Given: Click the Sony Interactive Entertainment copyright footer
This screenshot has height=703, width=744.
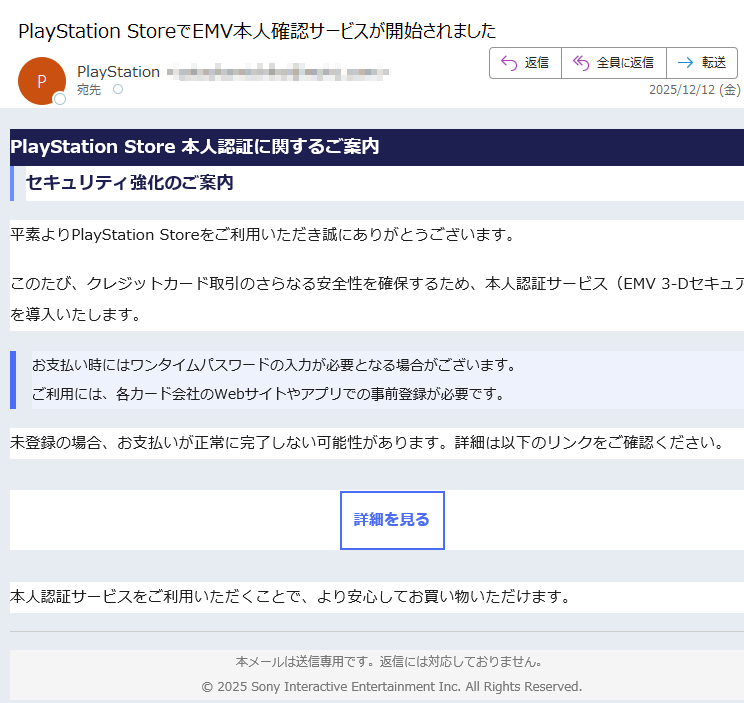Looking at the screenshot, I should coord(391,687).
